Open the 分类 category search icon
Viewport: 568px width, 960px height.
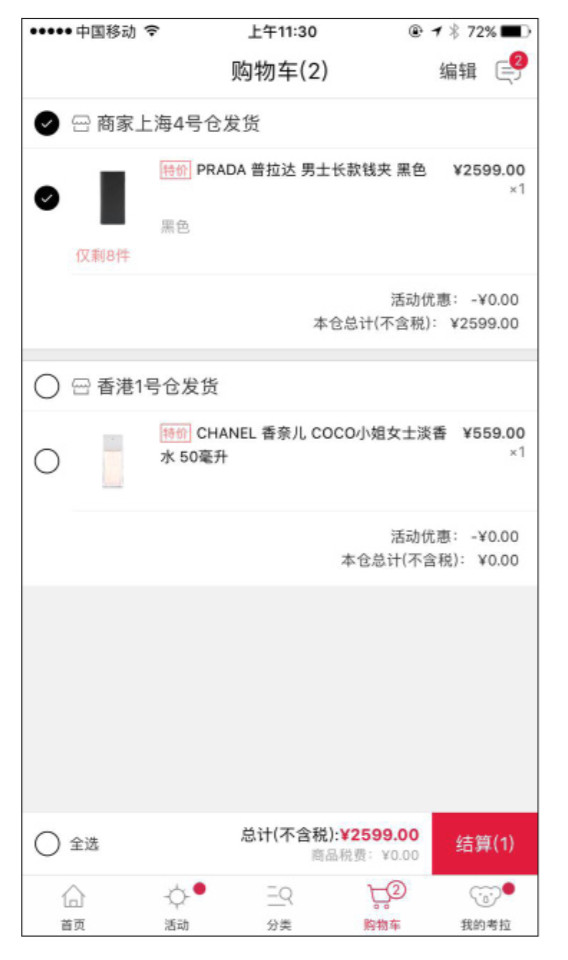pyautogui.click(x=280, y=896)
